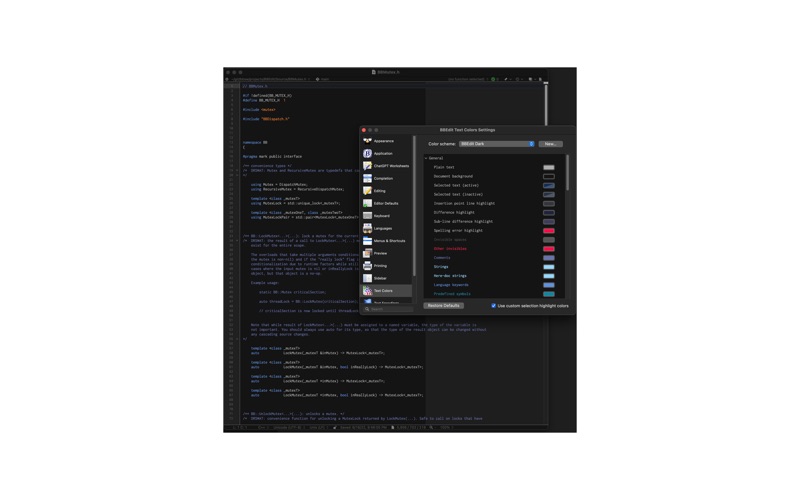Open the function popup in the navigation bar
Viewport: 800px width, 500px height.
tap(466, 79)
